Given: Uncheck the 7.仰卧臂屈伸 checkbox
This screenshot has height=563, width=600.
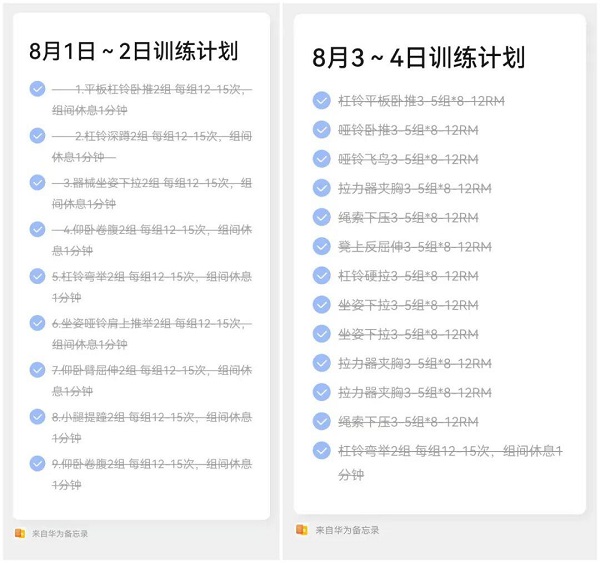Looking at the screenshot, I should 38,370.
